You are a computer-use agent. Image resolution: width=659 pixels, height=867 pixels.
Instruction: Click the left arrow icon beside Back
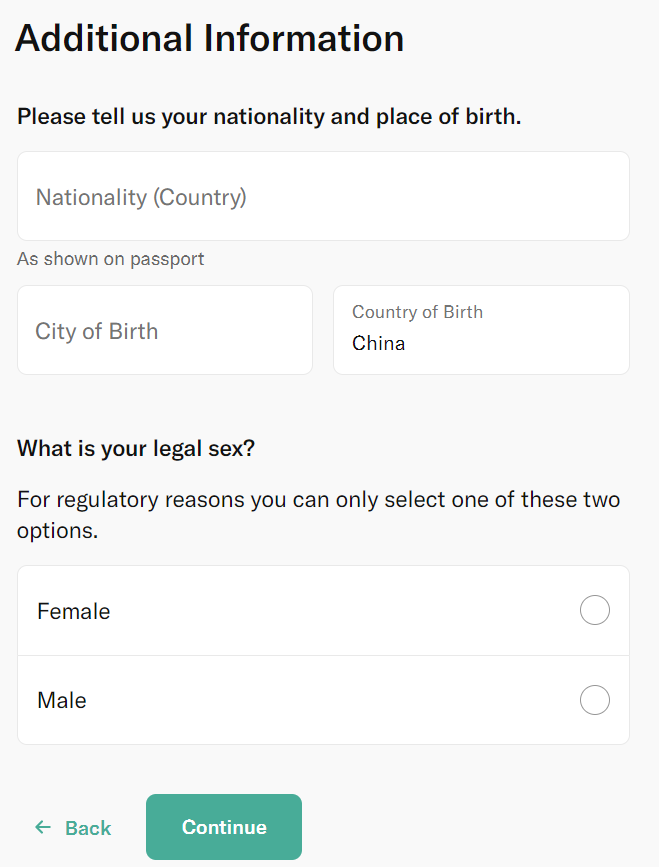coord(43,827)
